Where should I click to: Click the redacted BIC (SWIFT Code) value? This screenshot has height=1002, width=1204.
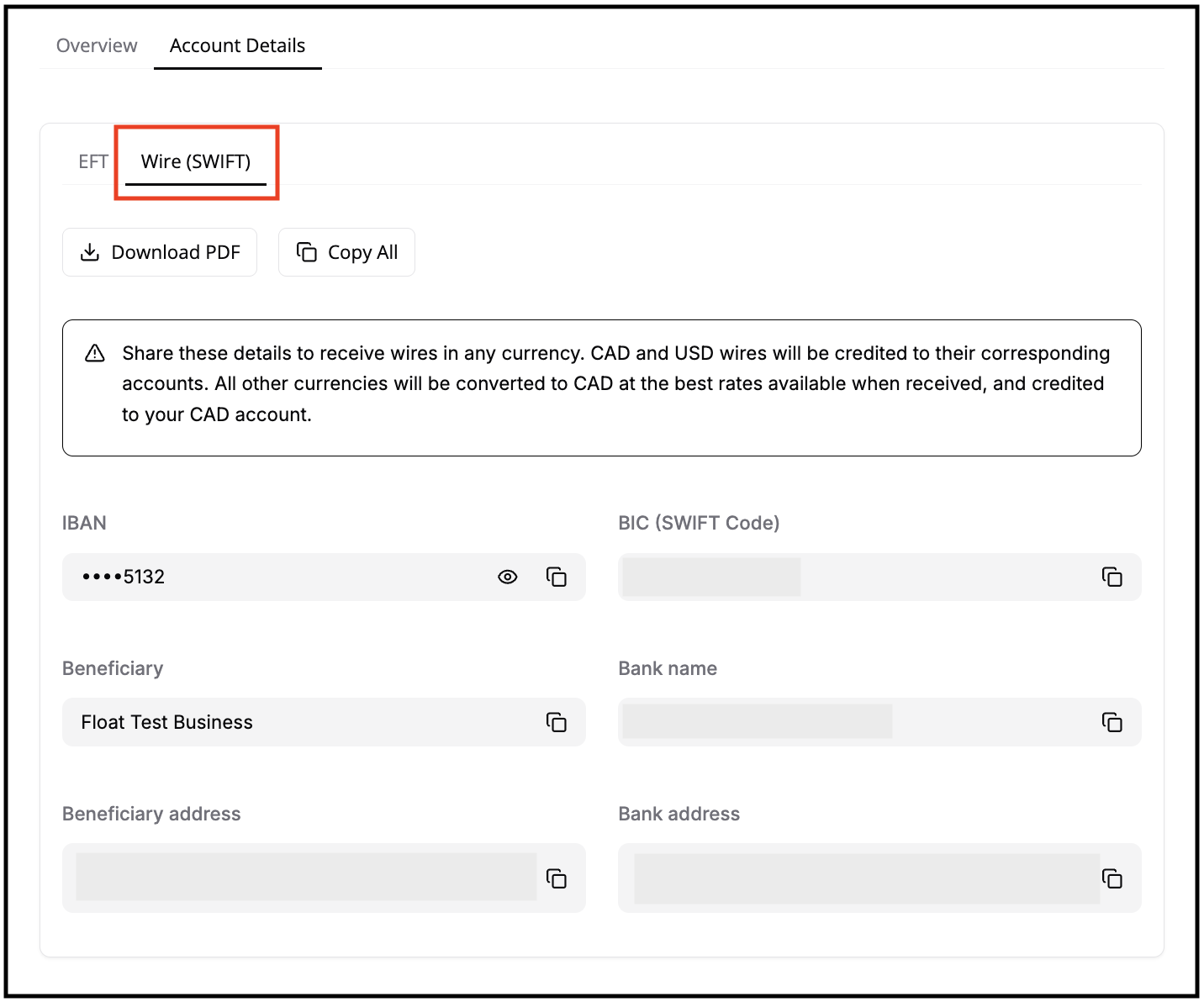pos(711,577)
